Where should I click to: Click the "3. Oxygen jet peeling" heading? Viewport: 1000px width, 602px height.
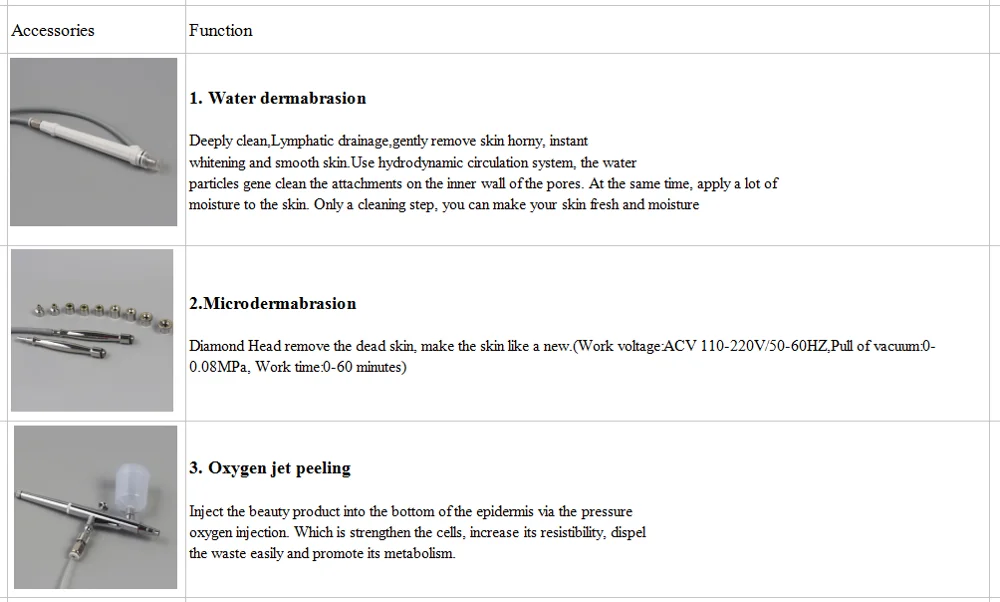pos(270,468)
